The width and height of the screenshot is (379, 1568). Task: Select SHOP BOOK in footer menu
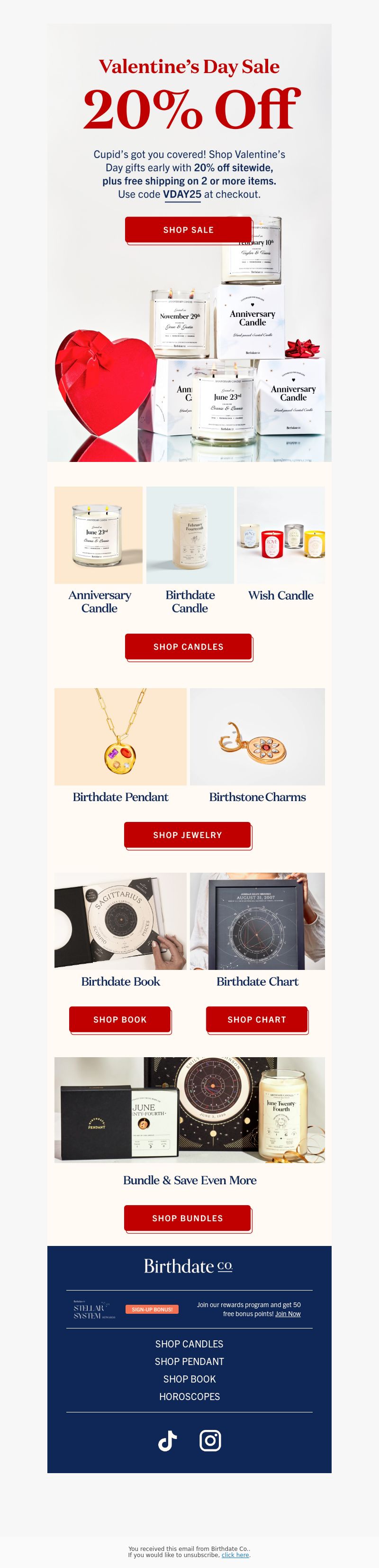pyautogui.click(x=189, y=1379)
